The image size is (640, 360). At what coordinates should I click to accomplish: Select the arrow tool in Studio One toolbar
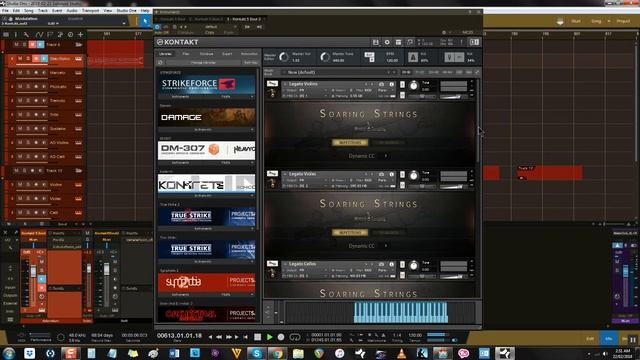tap(145, 21)
